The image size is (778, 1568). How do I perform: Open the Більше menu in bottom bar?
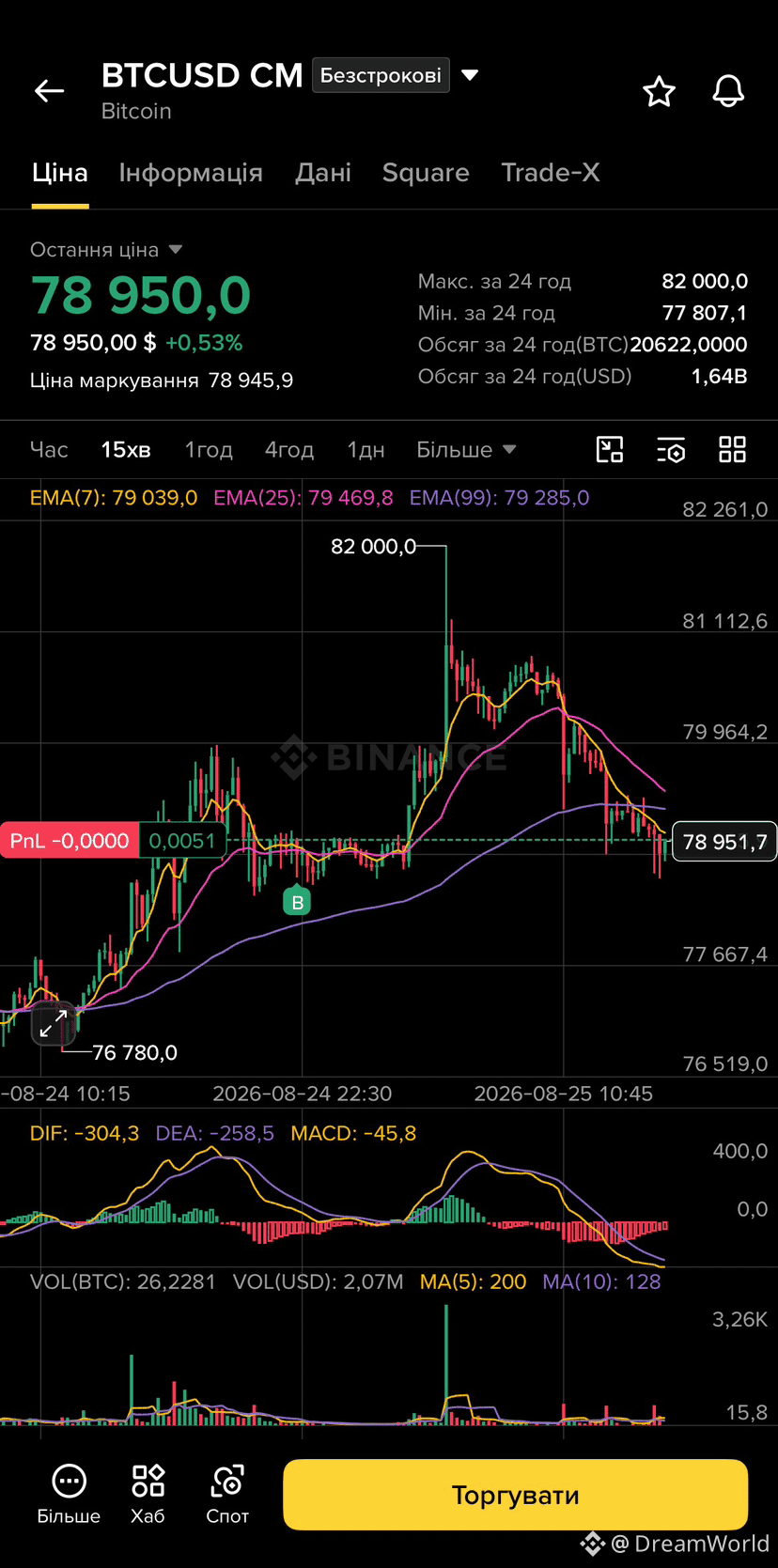(x=69, y=1494)
